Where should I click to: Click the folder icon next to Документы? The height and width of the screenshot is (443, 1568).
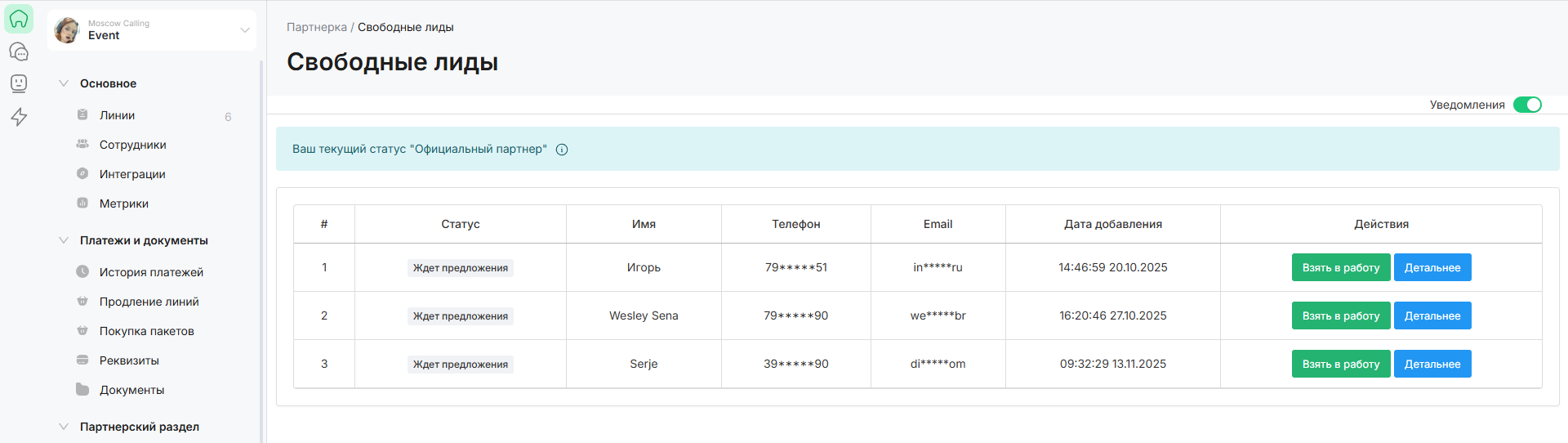pyautogui.click(x=82, y=390)
